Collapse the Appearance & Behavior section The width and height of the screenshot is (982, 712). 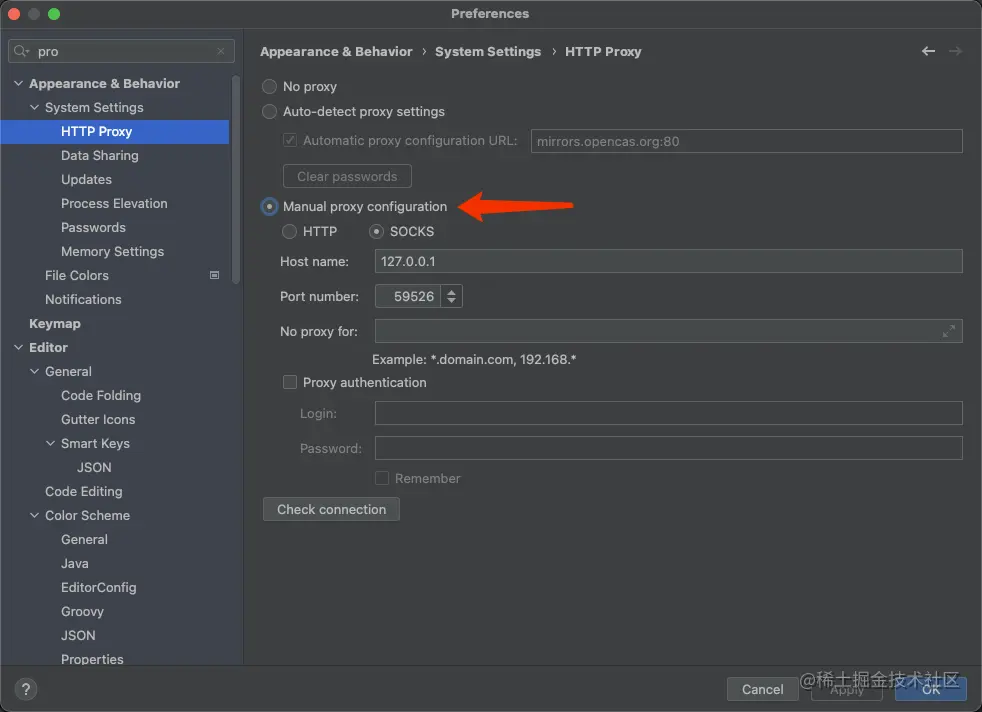click(x=19, y=83)
